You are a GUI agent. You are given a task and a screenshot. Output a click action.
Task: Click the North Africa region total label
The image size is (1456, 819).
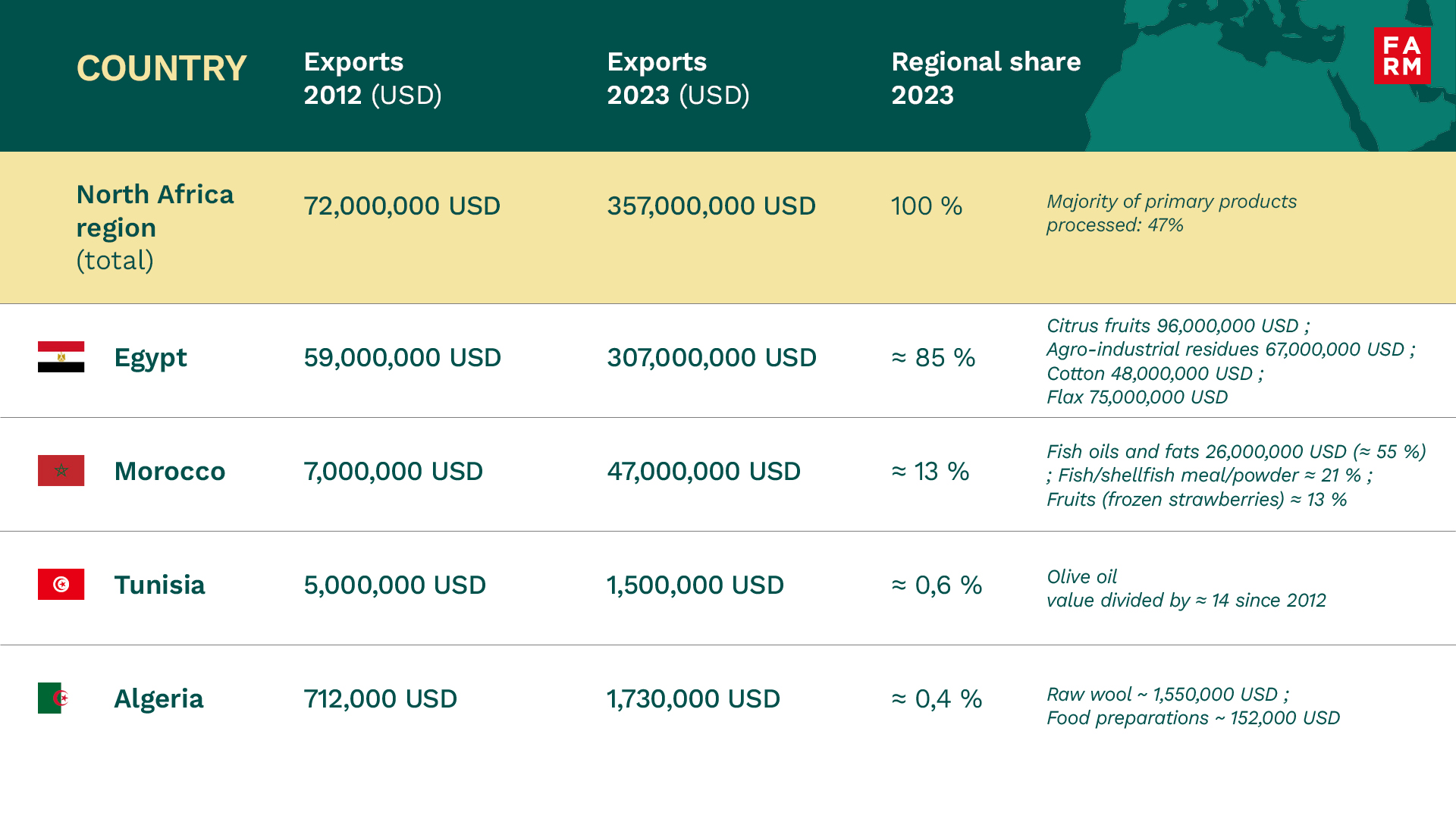[x=155, y=227]
